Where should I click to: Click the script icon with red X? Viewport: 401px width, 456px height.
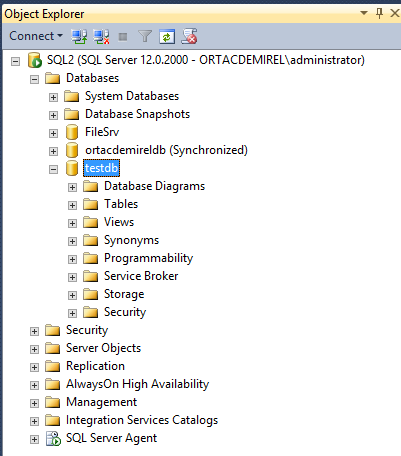(x=189, y=36)
